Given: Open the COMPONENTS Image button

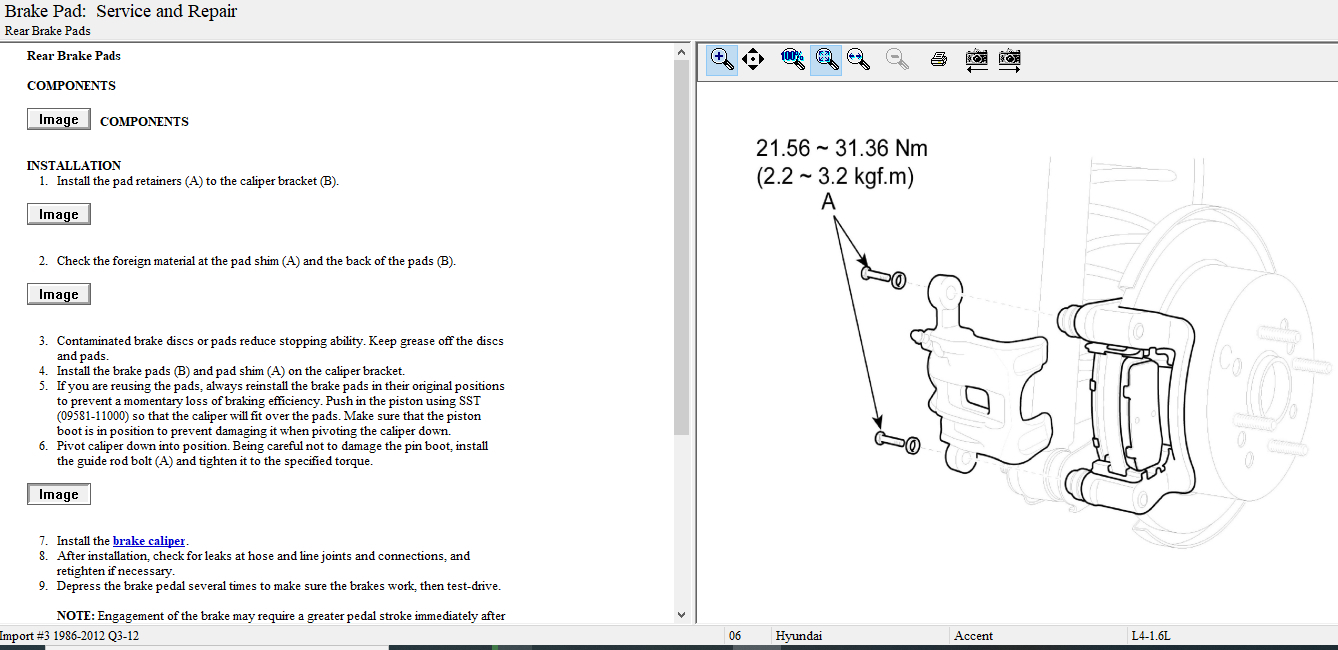Looking at the screenshot, I should pyautogui.click(x=59, y=120).
